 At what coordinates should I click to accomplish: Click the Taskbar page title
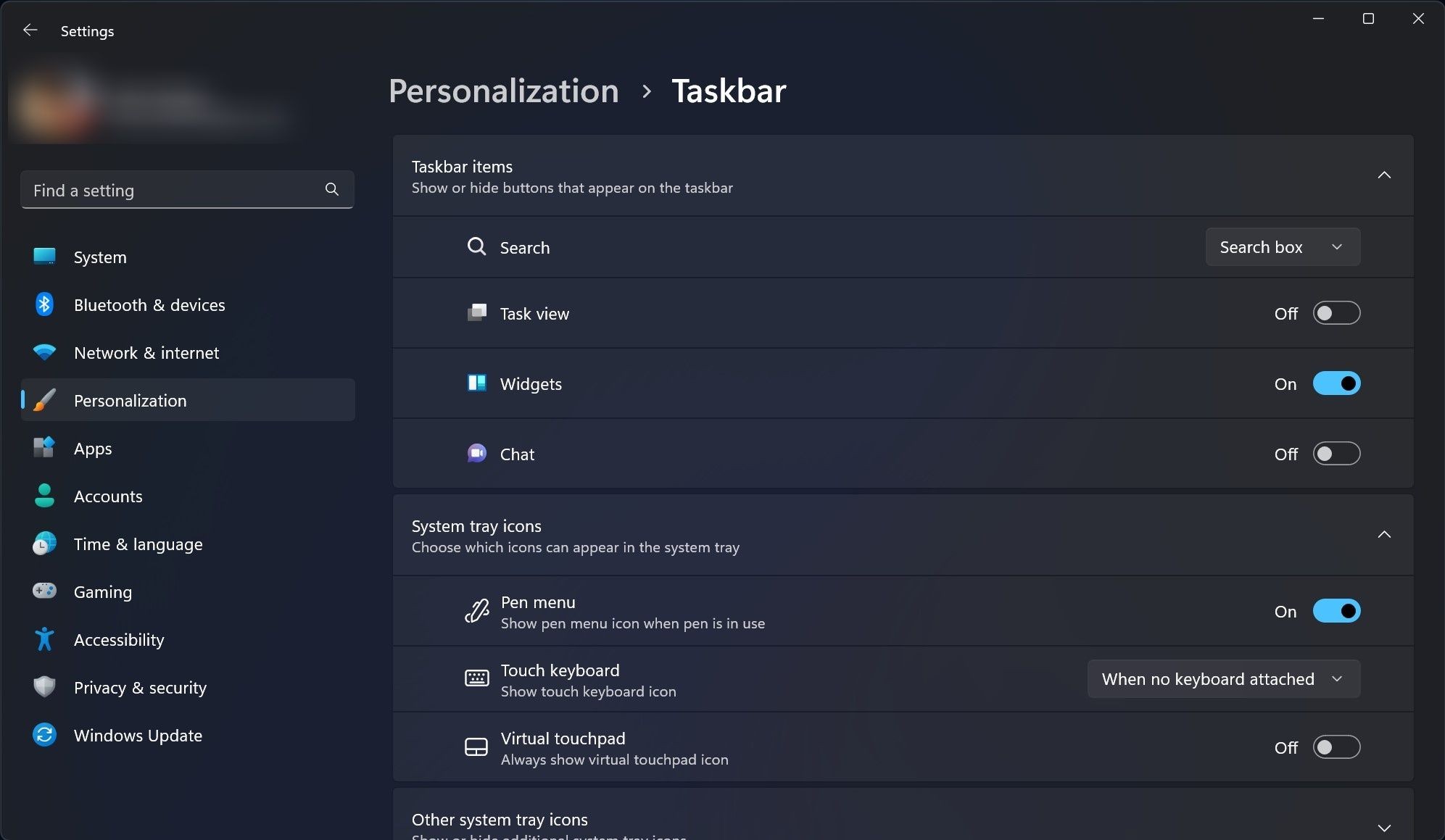(729, 91)
